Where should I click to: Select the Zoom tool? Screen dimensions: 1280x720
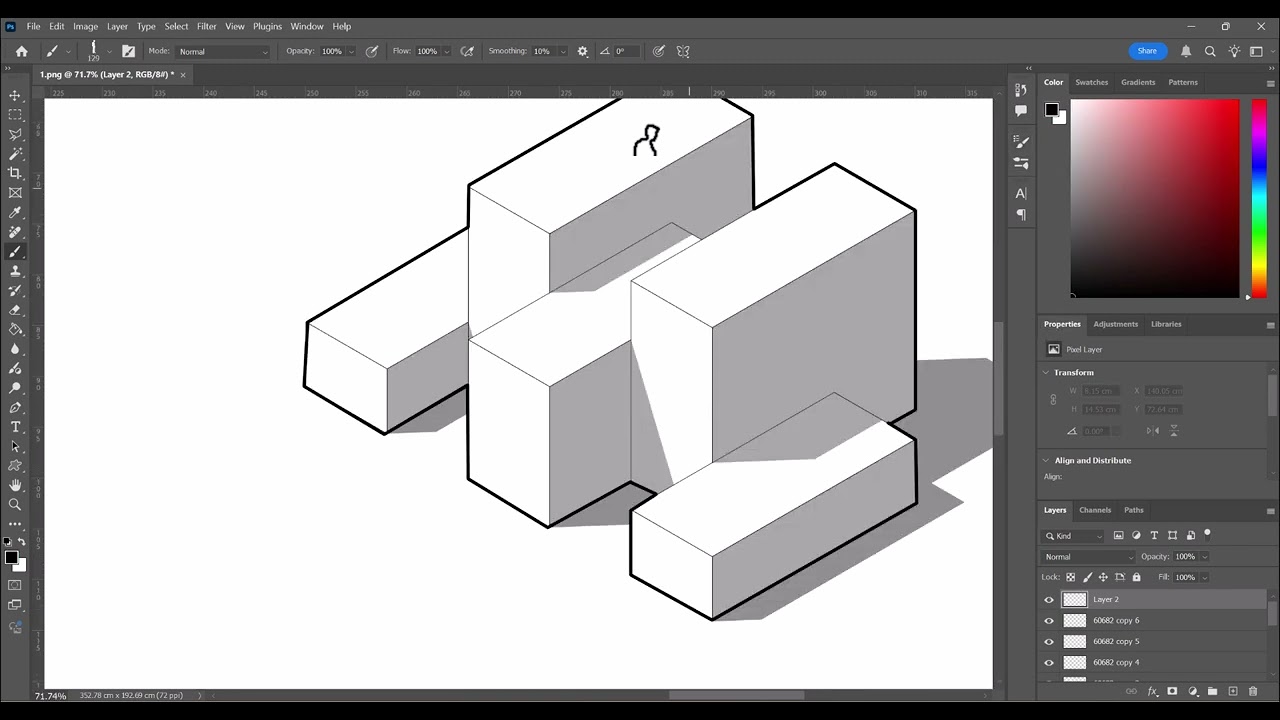coord(15,505)
